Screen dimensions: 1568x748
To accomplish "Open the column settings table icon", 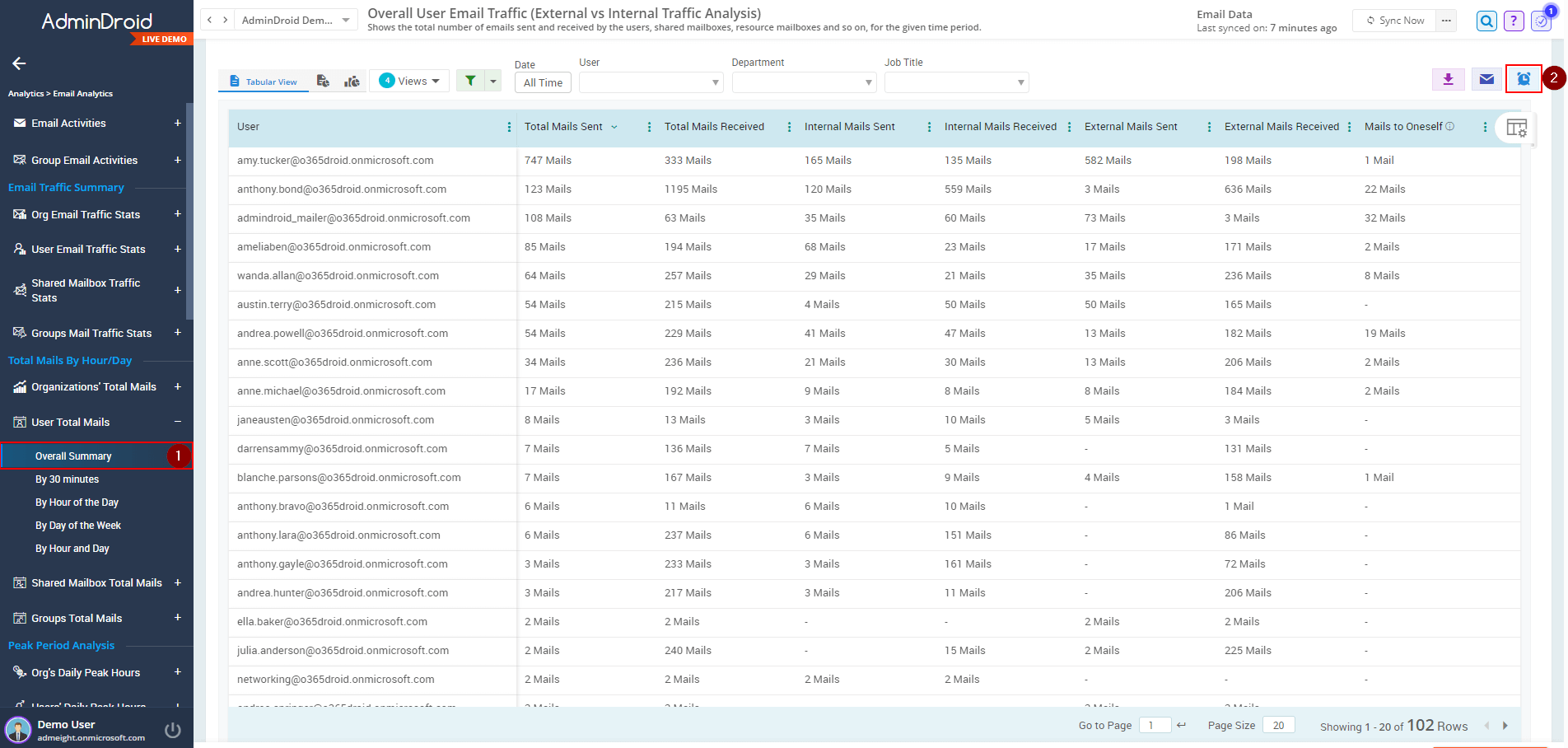I will click(1515, 128).
